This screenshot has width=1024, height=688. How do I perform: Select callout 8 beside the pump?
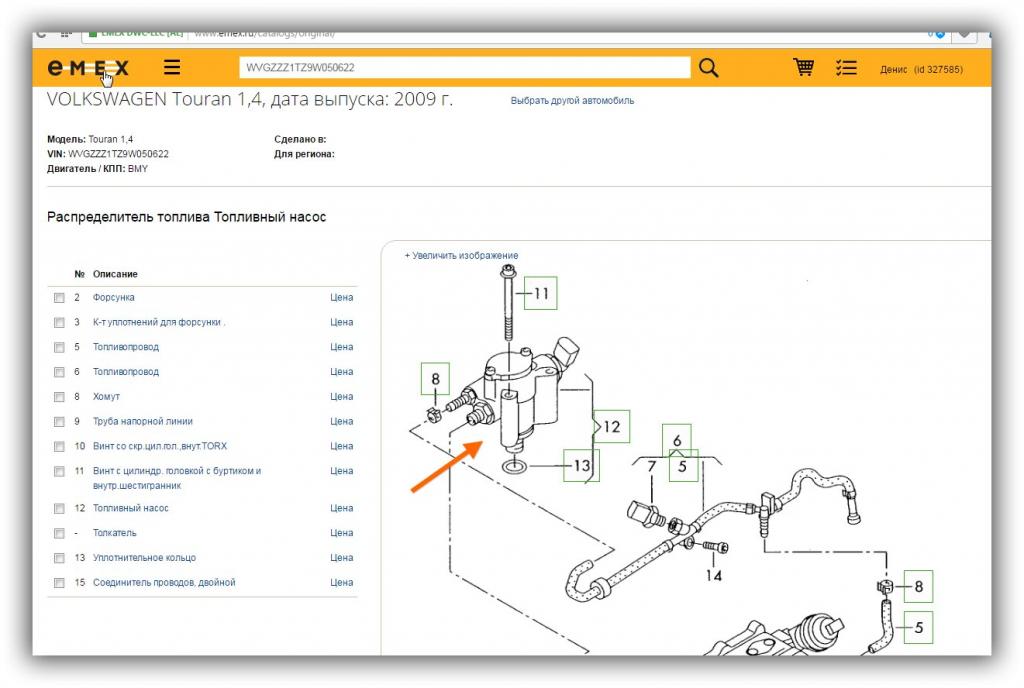[436, 379]
